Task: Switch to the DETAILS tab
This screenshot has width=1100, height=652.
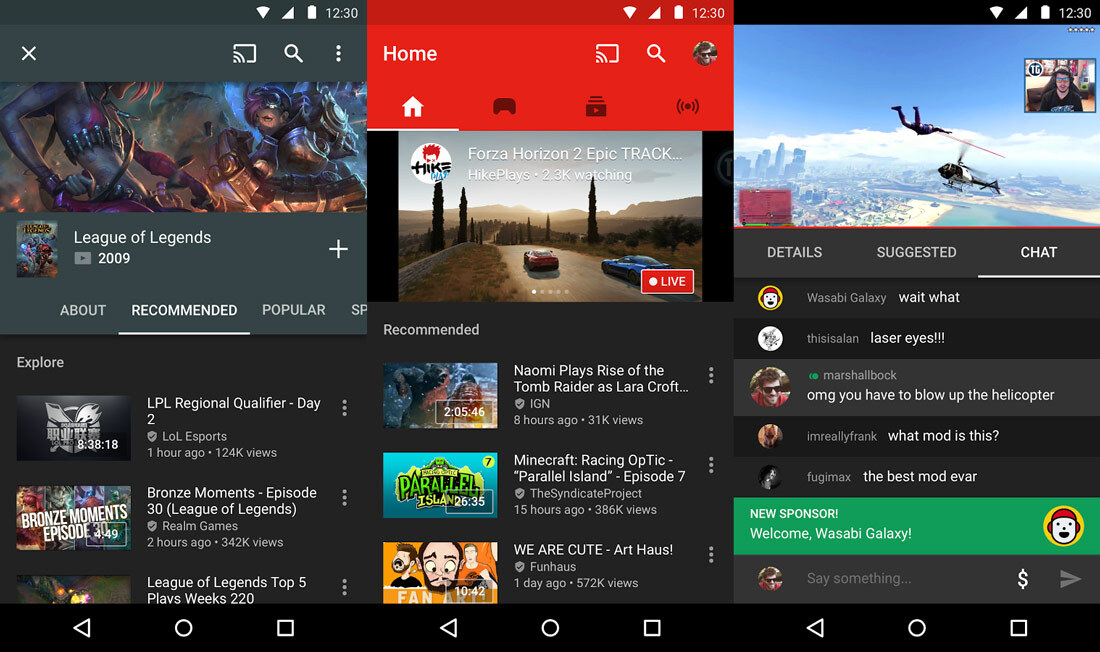Action: [794, 252]
